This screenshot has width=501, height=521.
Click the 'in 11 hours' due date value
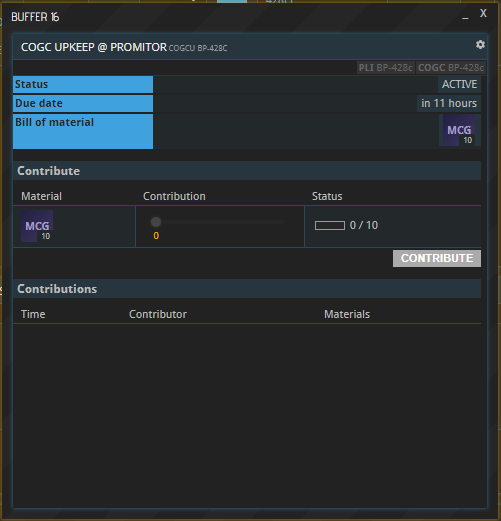pyautogui.click(x=449, y=103)
